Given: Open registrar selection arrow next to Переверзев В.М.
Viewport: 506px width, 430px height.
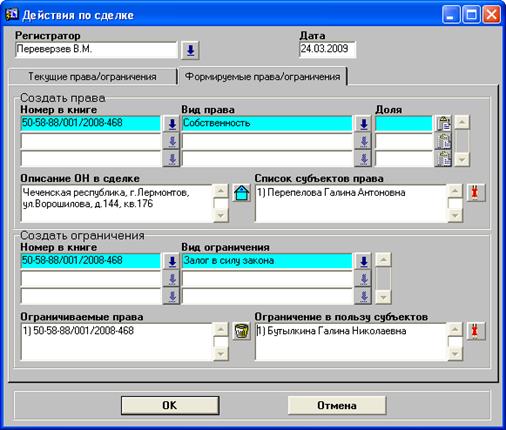Looking at the screenshot, I should [x=190, y=50].
